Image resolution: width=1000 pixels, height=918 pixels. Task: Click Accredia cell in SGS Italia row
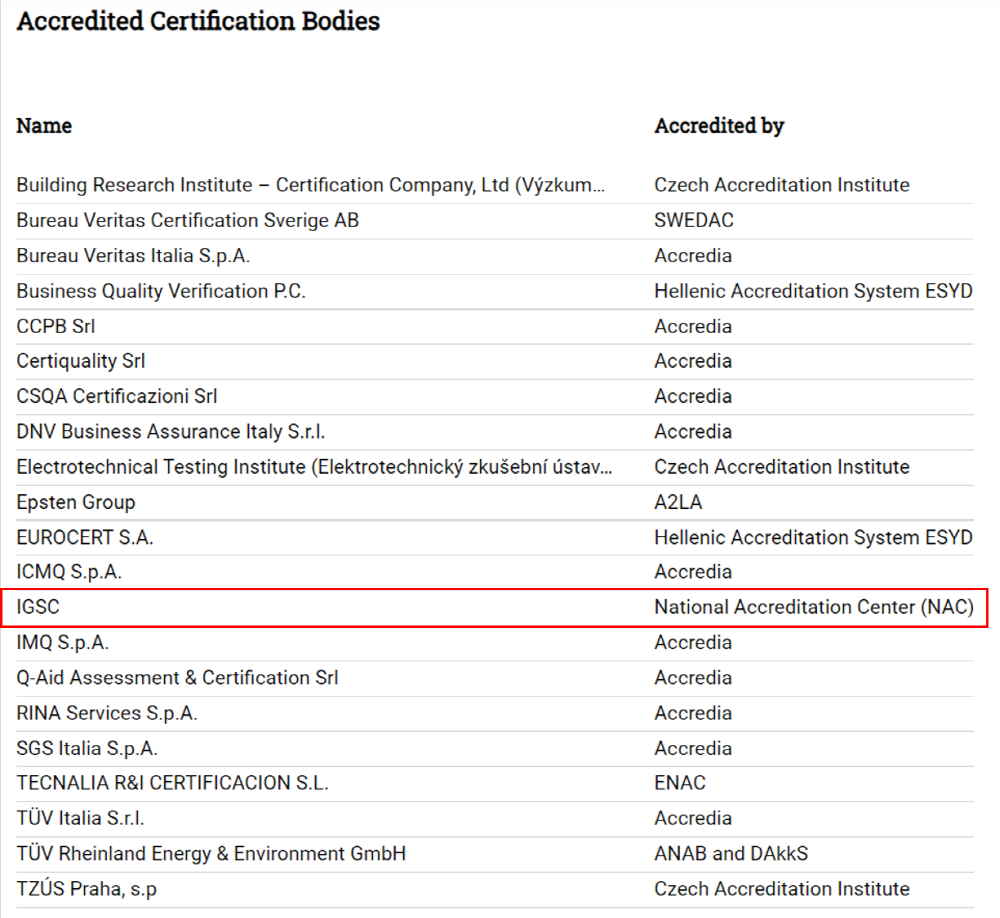click(693, 748)
